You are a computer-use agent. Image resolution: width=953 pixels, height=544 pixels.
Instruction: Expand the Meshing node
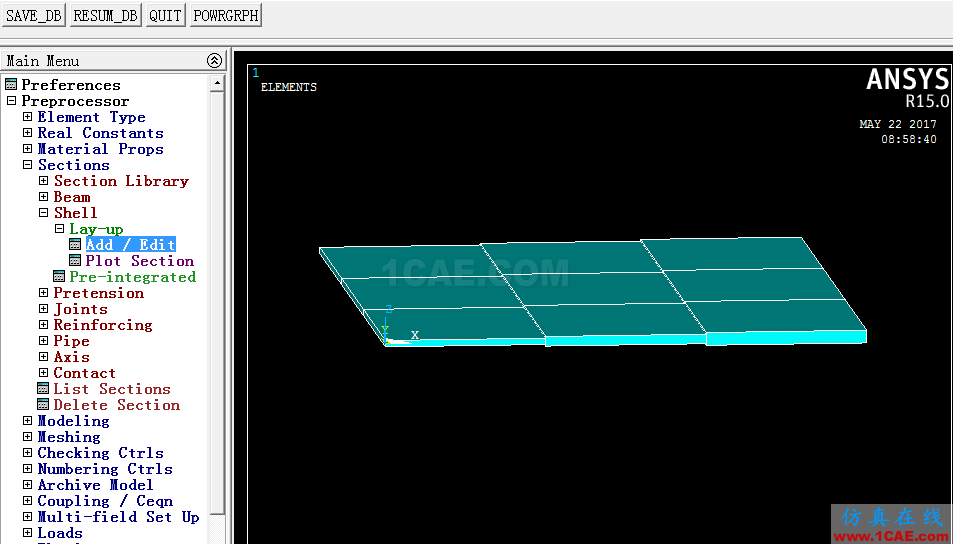tap(27, 436)
